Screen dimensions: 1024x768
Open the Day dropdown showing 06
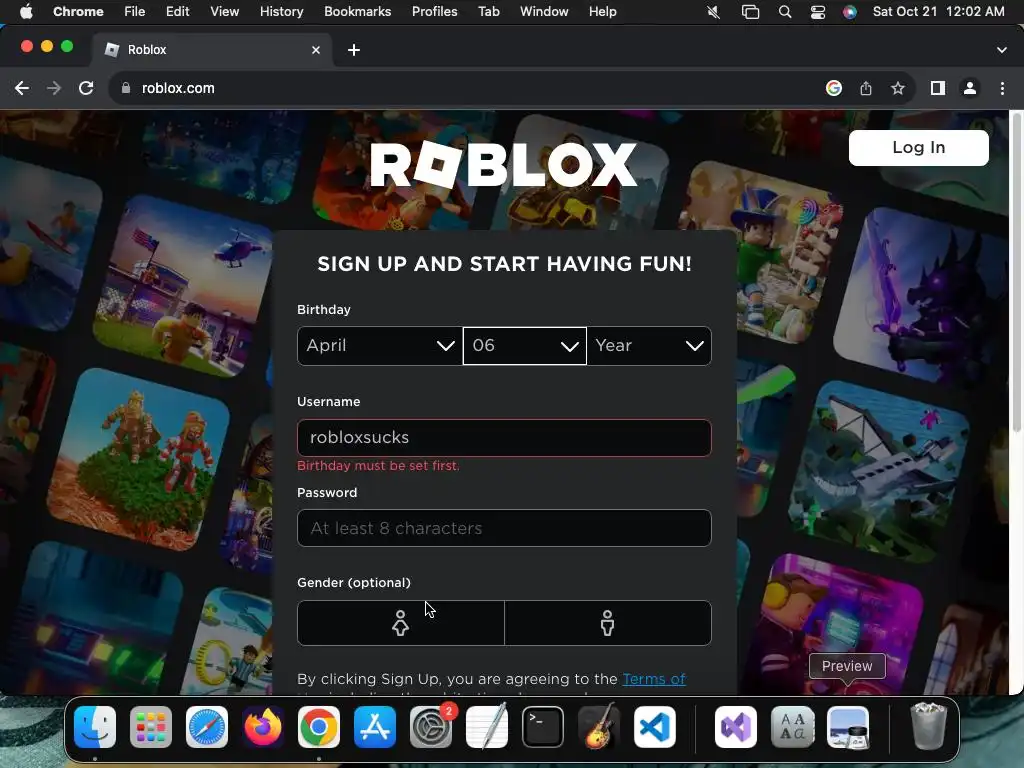(x=524, y=345)
